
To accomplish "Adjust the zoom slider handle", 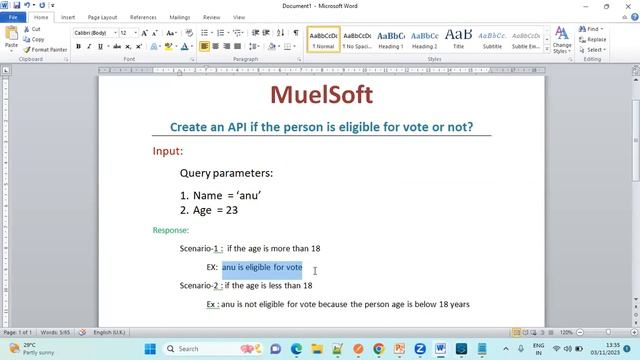I will pyautogui.click(x=608, y=332).
